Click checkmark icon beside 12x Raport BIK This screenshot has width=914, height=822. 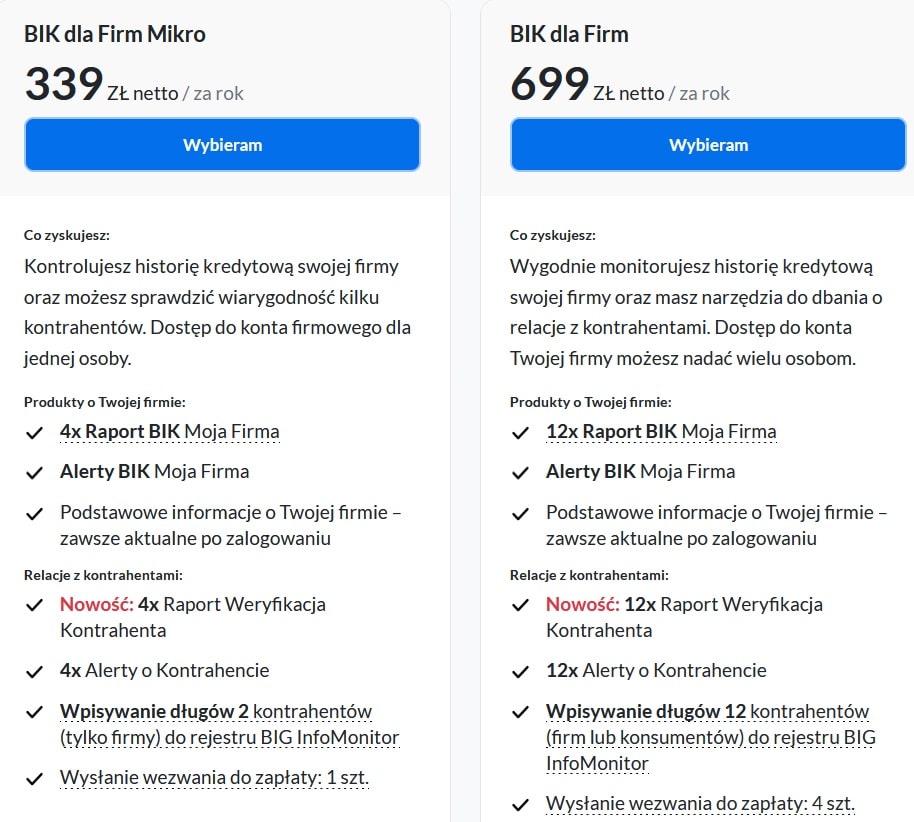click(520, 433)
